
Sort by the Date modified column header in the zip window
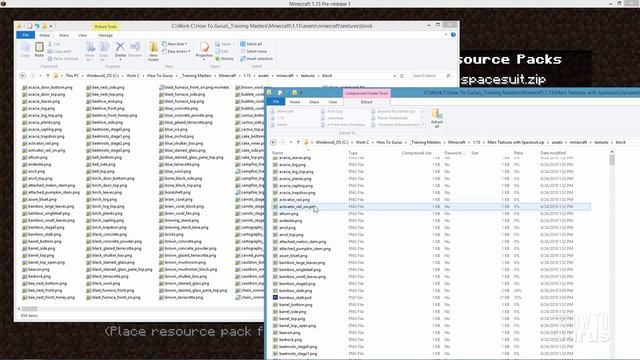[553, 153]
